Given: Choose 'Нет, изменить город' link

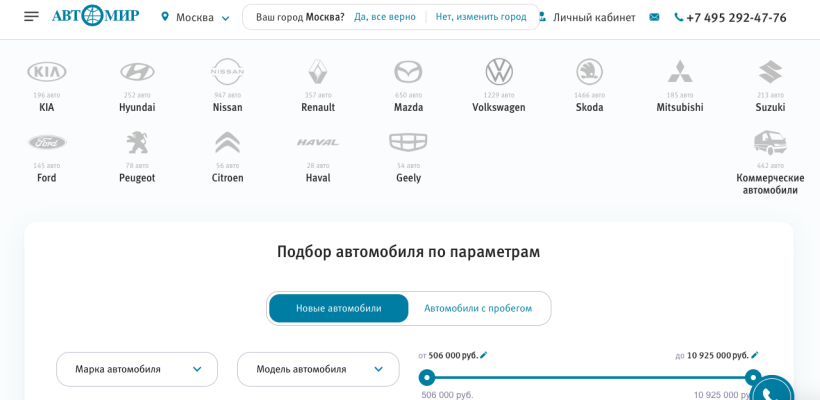Looking at the screenshot, I should (481, 17).
